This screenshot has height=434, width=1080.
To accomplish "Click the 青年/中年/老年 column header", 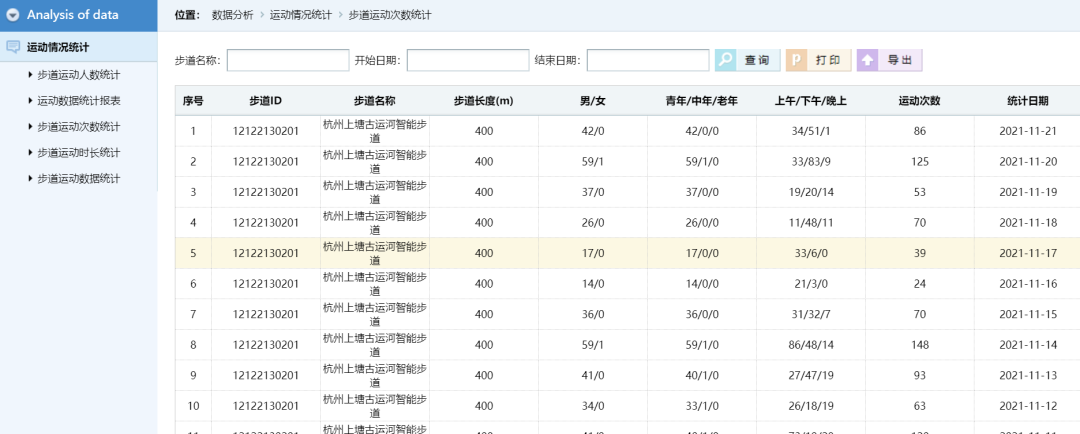I will pos(702,101).
